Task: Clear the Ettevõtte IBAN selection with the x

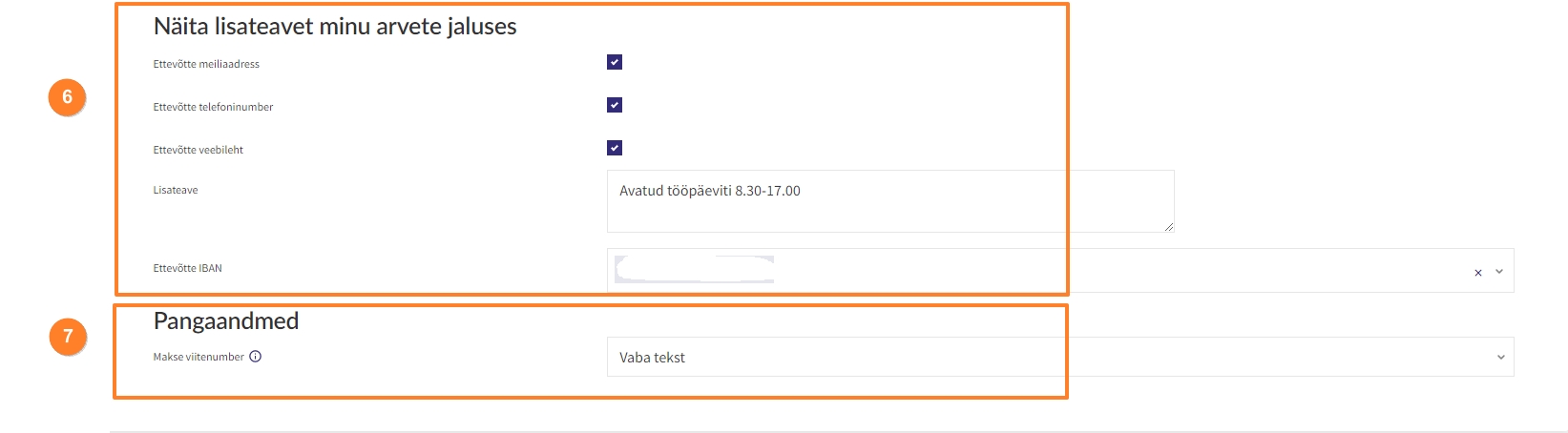Action: tap(1478, 273)
